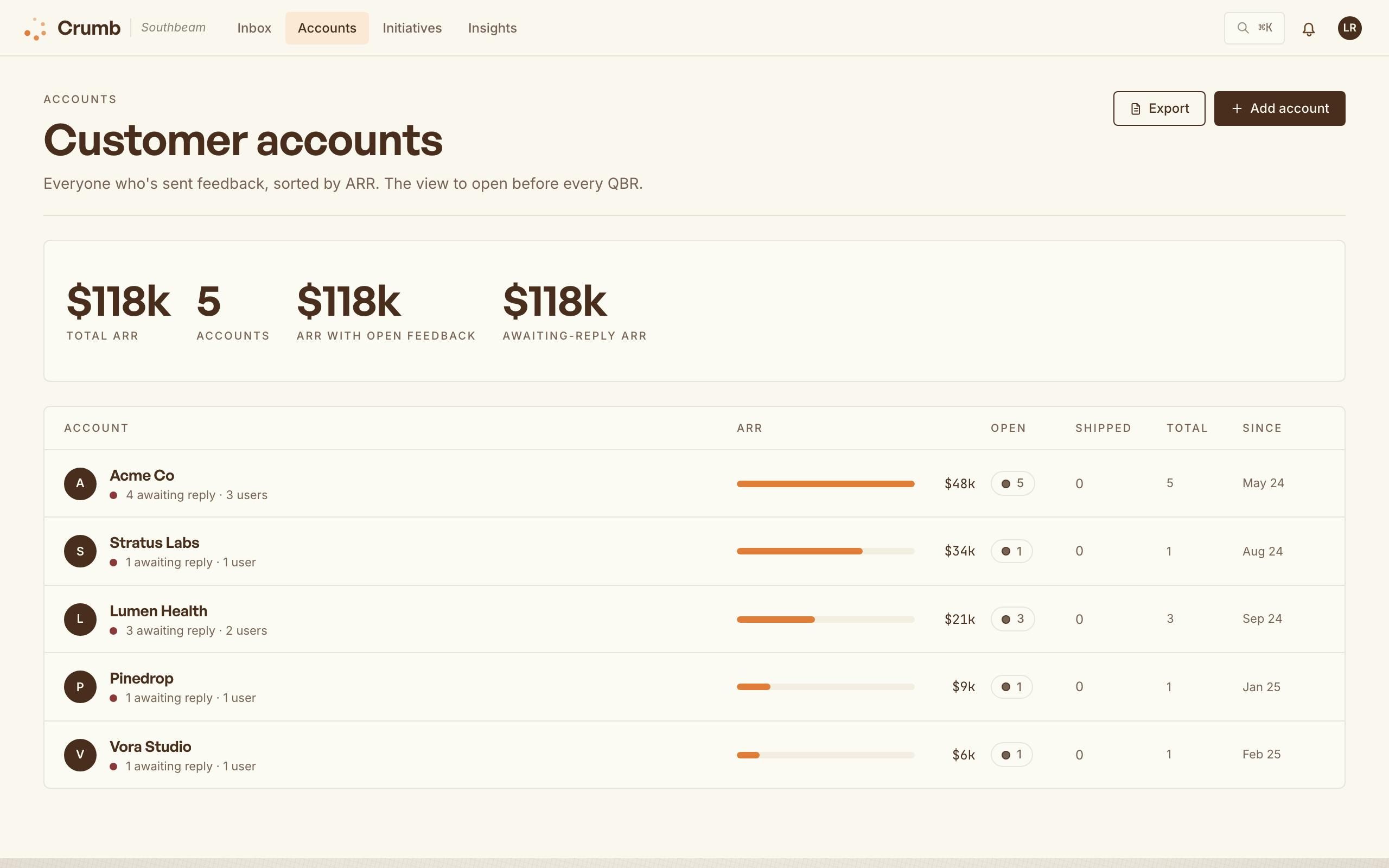Switch to the Insights tab
The image size is (1389, 868).
coord(493,28)
